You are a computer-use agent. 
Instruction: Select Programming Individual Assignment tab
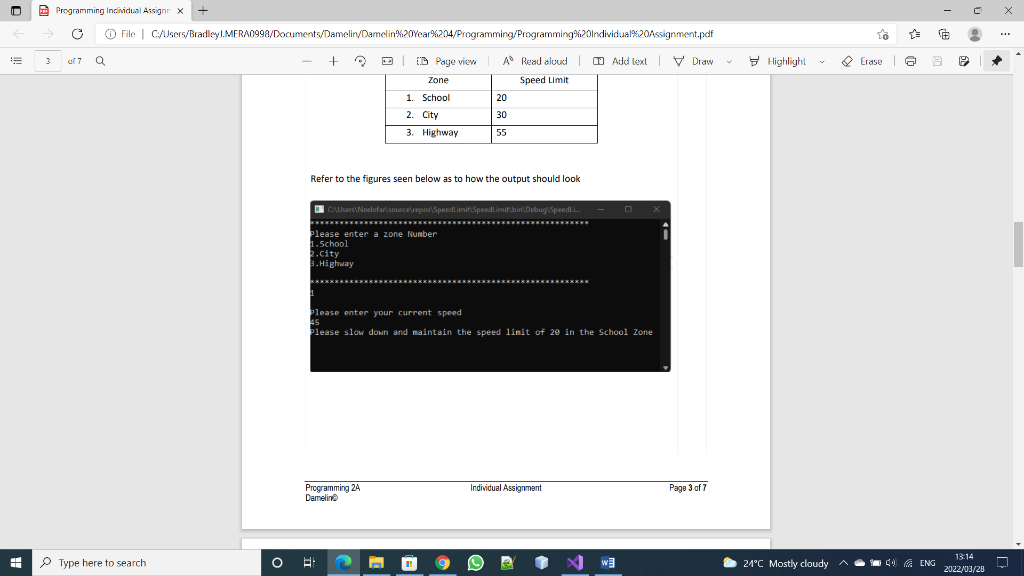coord(111,10)
